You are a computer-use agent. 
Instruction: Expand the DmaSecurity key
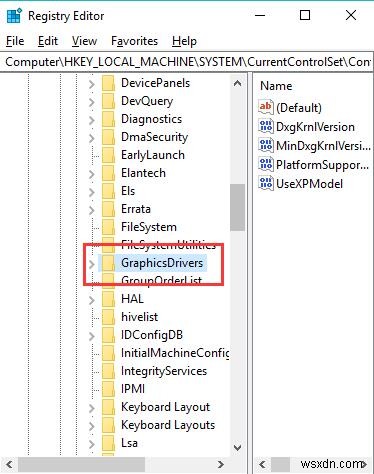[x=92, y=138]
